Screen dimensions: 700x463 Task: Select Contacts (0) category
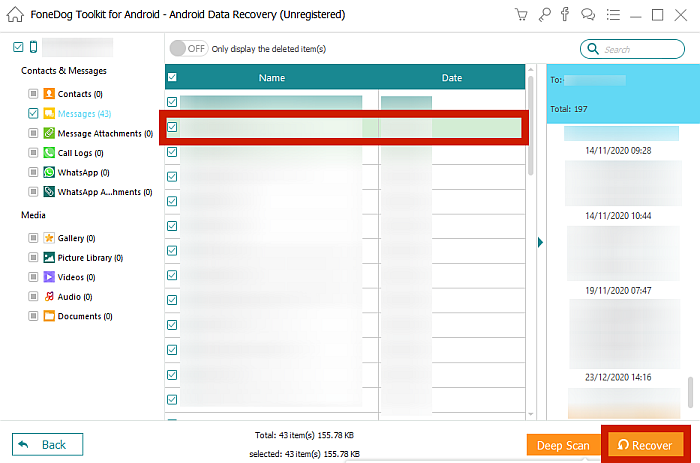coord(80,94)
